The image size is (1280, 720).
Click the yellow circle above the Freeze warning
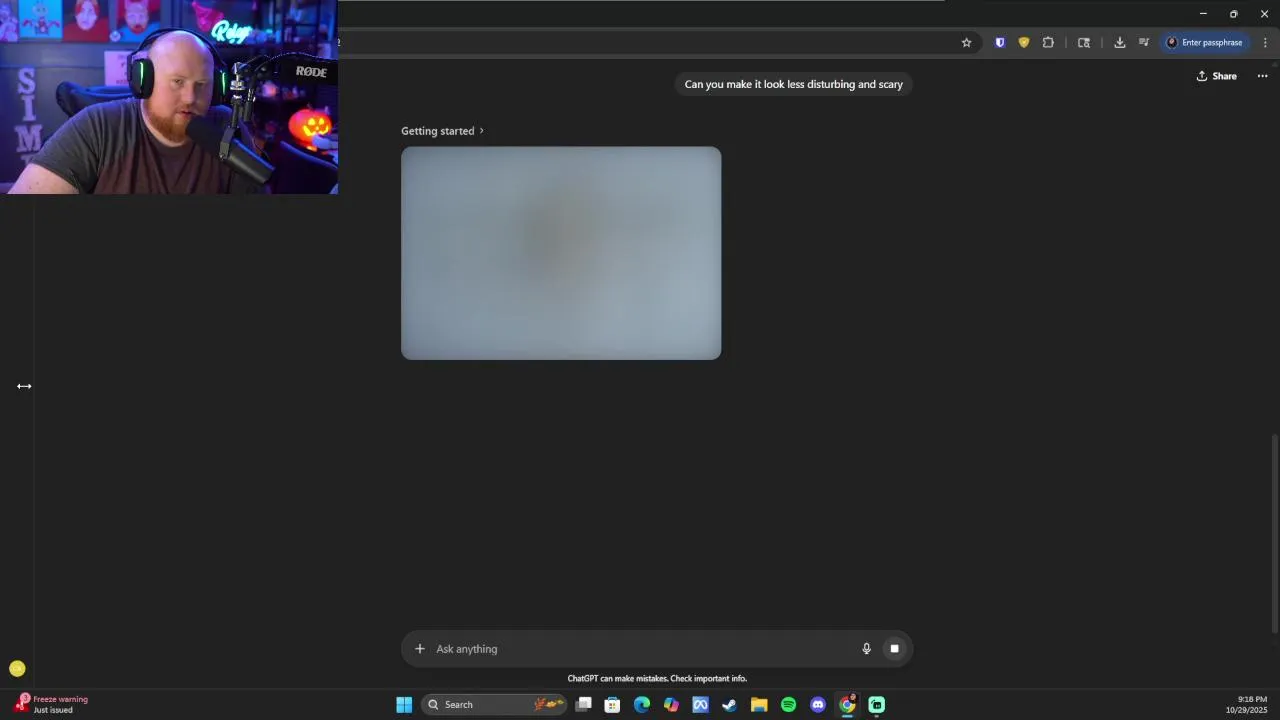click(x=17, y=669)
